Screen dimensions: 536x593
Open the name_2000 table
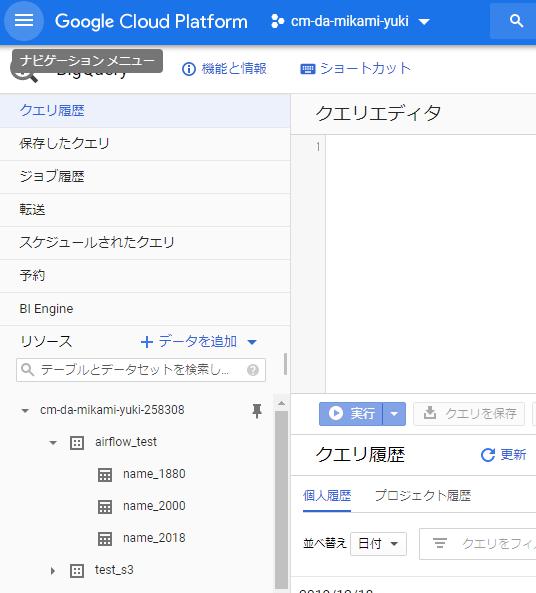(154, 506)
